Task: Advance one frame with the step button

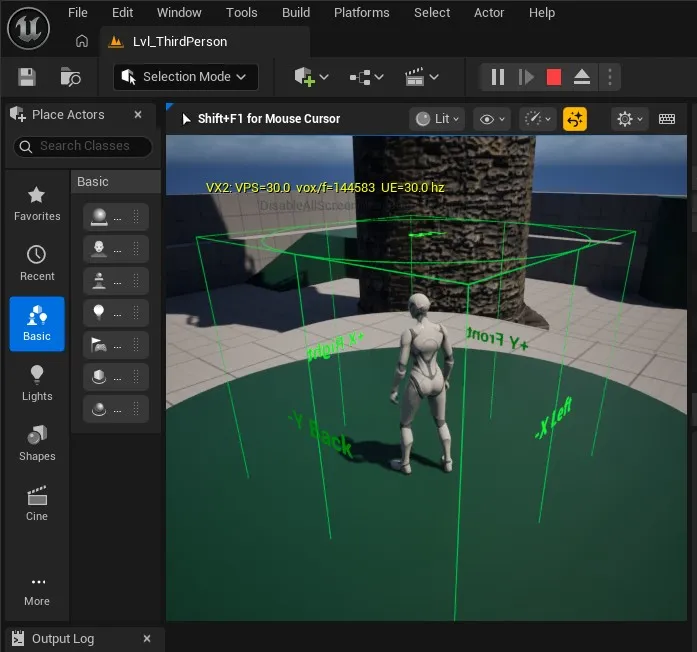Action: click(x=526, y=77)
